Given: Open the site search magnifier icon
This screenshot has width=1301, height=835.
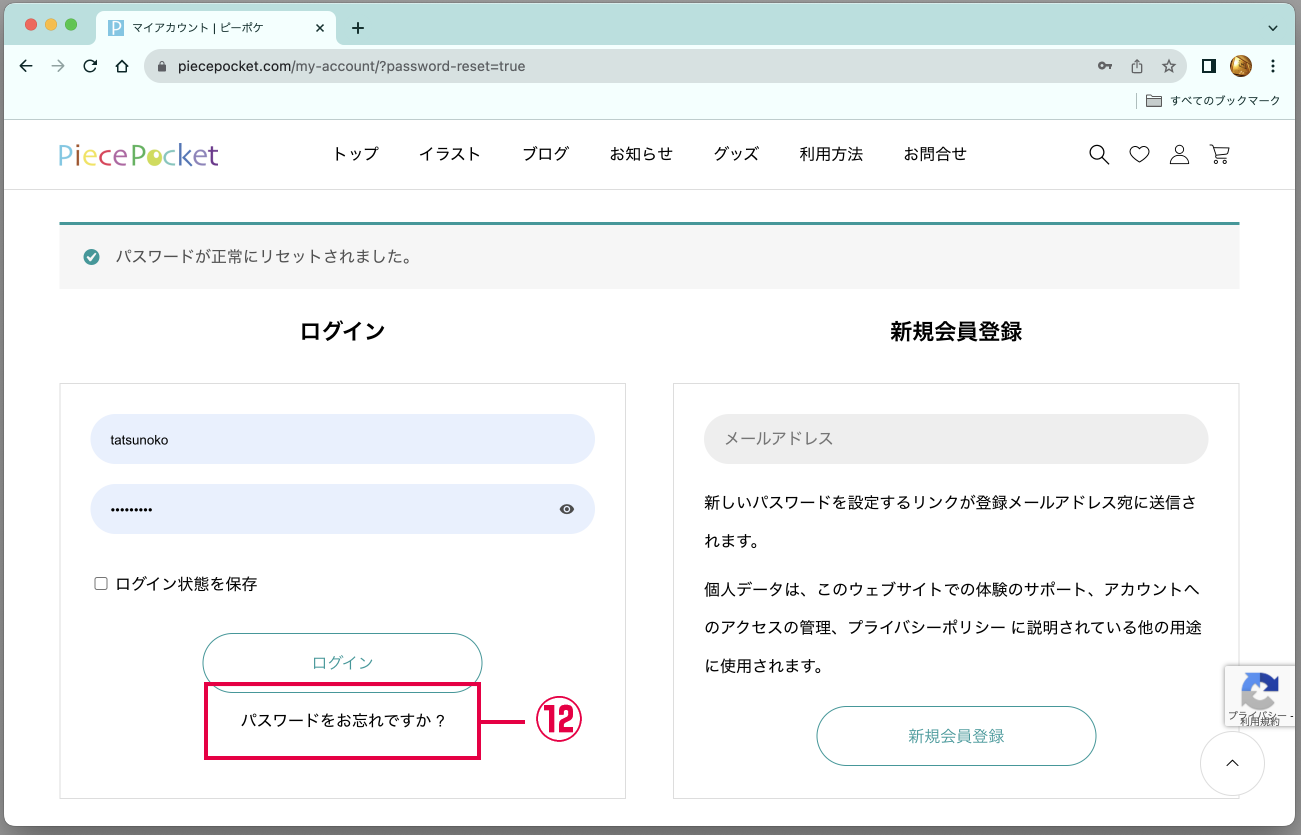Looking at the screenshot, I should [x=1098, y=154].
